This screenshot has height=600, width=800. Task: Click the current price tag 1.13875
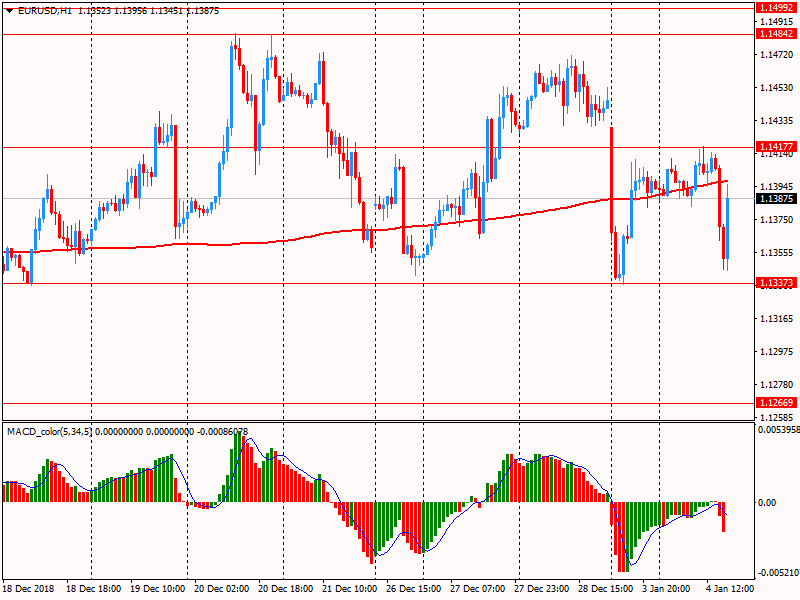(x=777, y=198)
